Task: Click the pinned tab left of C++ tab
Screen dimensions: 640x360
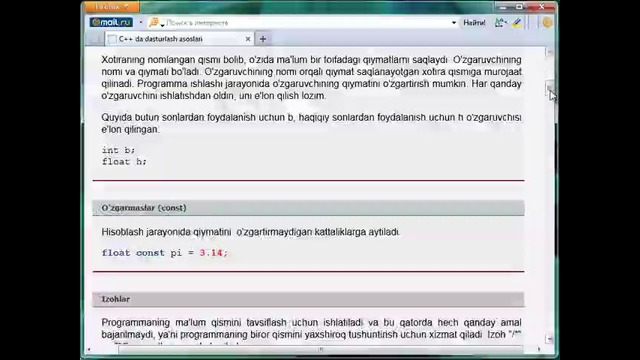Action: pyautogui.click(x=95, y=39)
